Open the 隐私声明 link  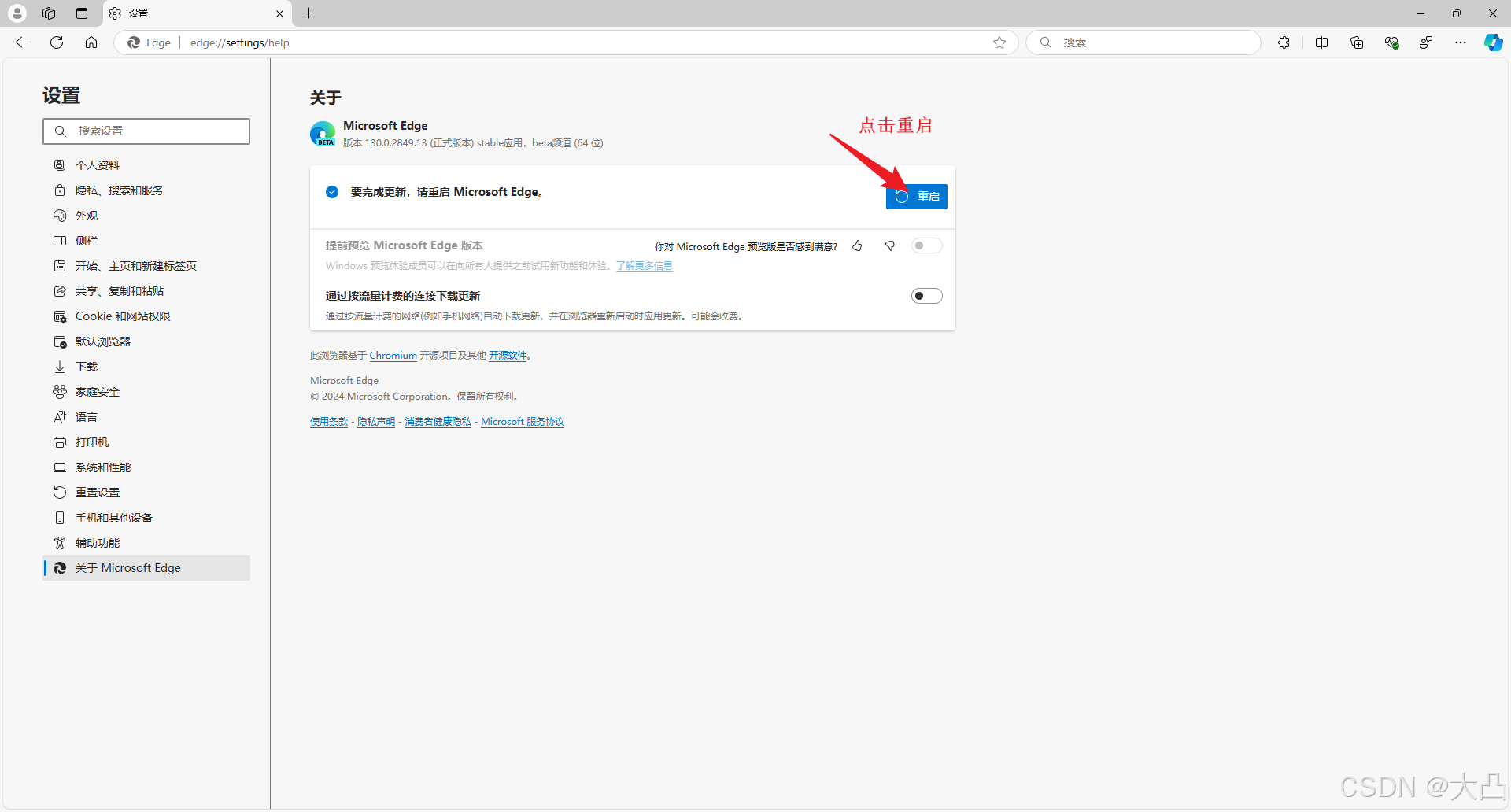click(376, 422)
